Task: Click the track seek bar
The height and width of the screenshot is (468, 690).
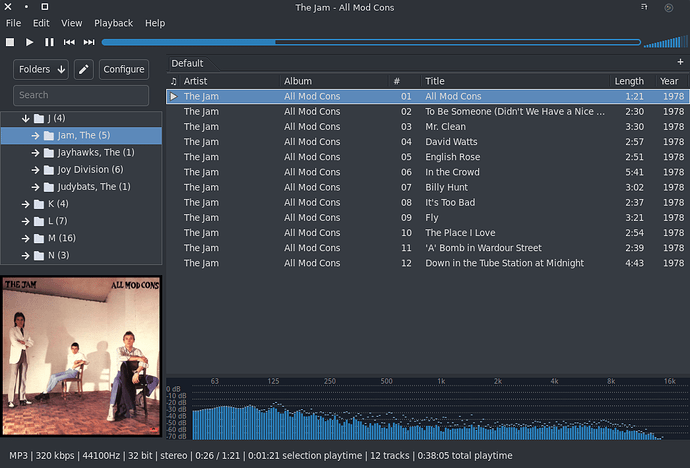Action: pyautogui.click(x=370, y=42)
